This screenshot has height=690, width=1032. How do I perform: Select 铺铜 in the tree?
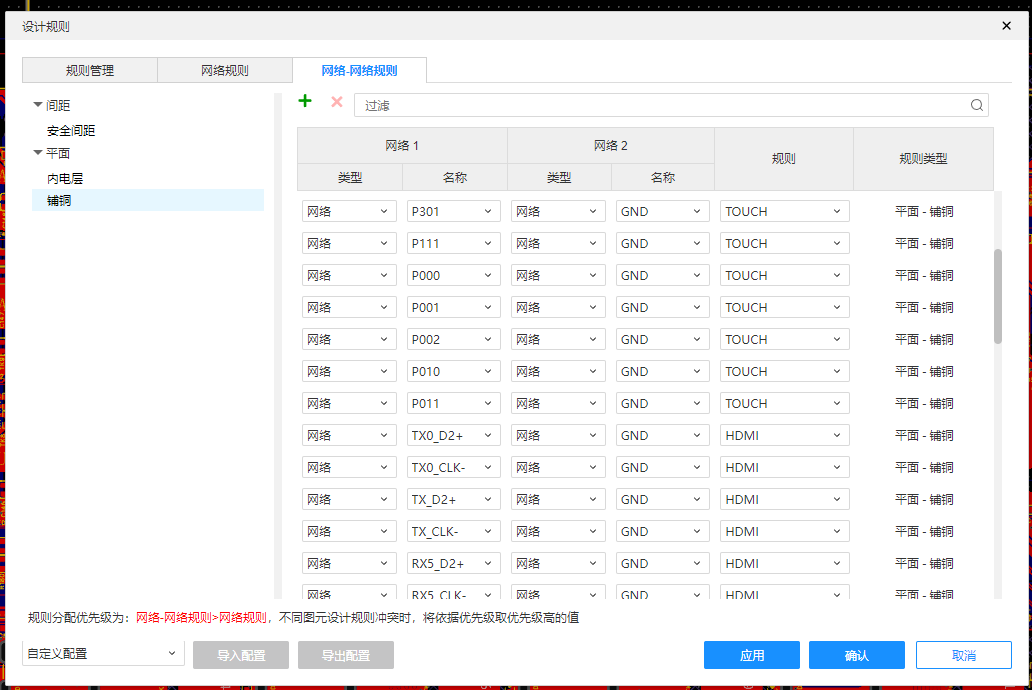(148, 200)
